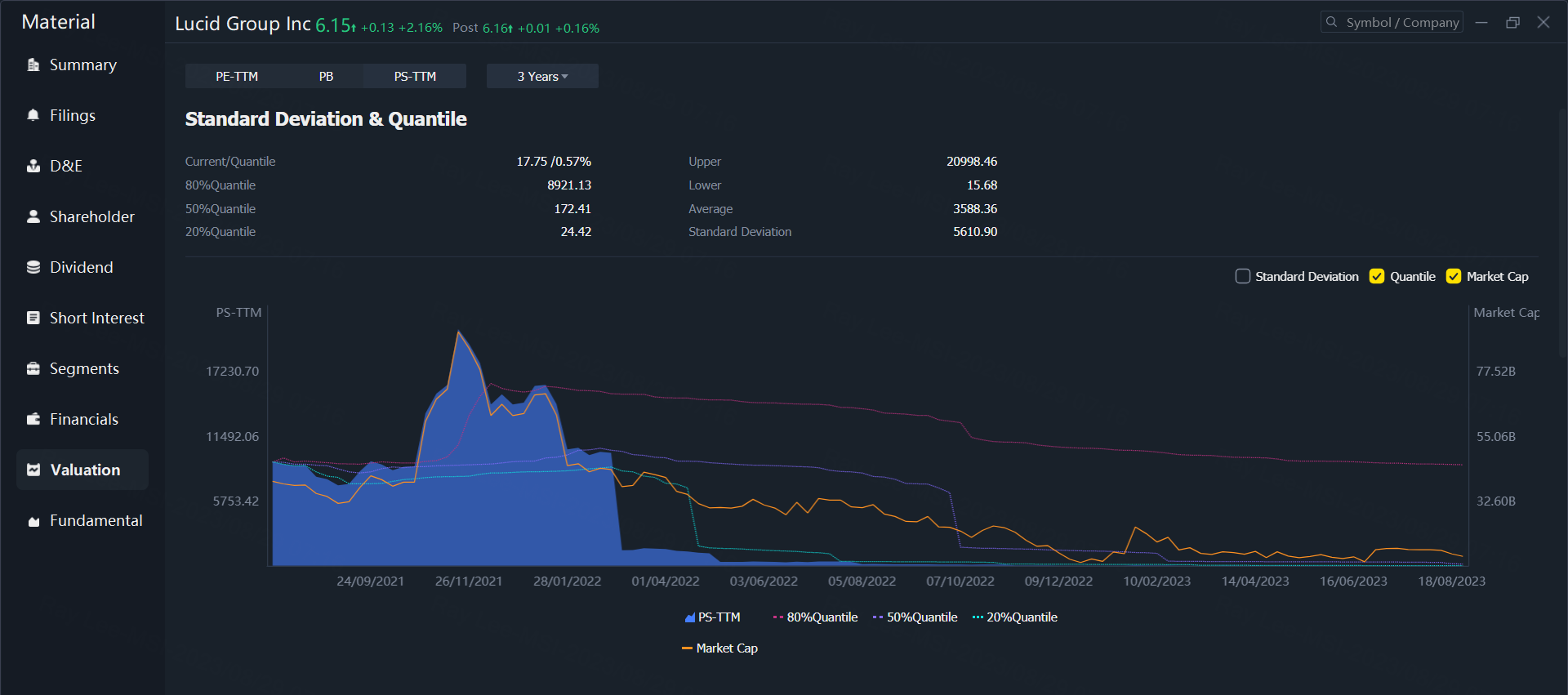Click the 18/08/2023 date axis label

click(1452, 581)
